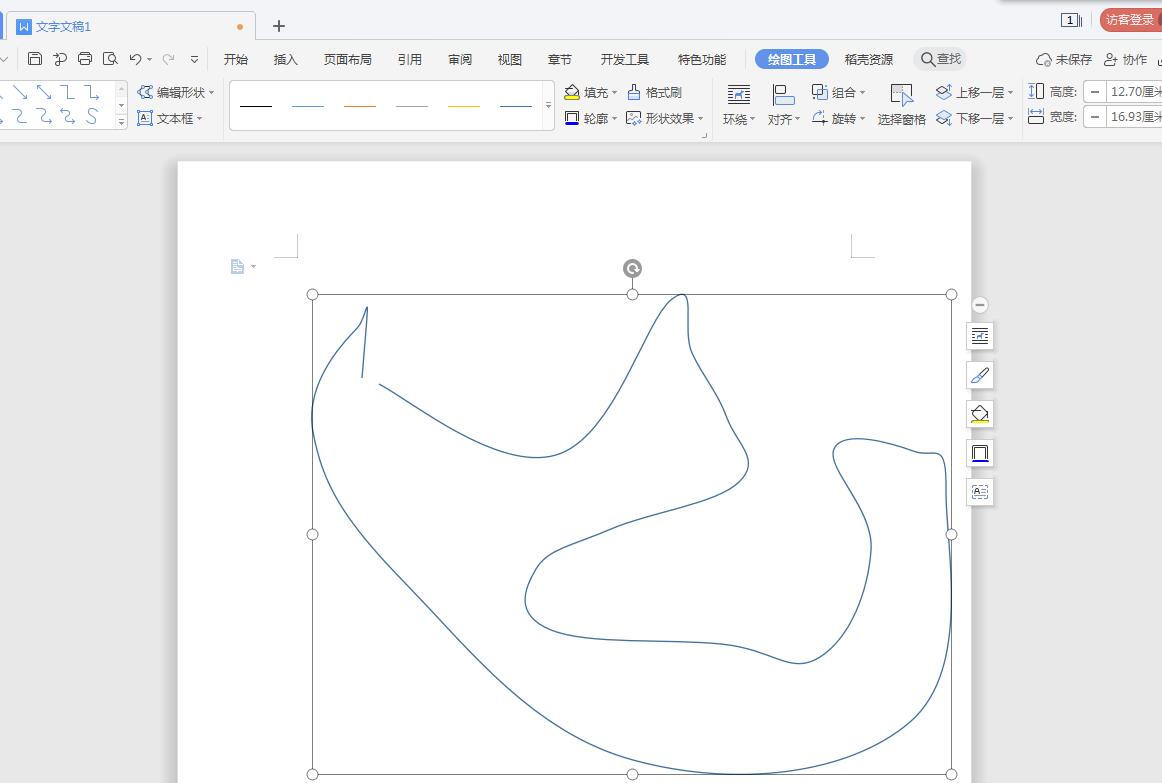Click the 协作 collaborate button
Image resolution: width=1162 pixels, height=783 pixels.
click(1125, 59)
